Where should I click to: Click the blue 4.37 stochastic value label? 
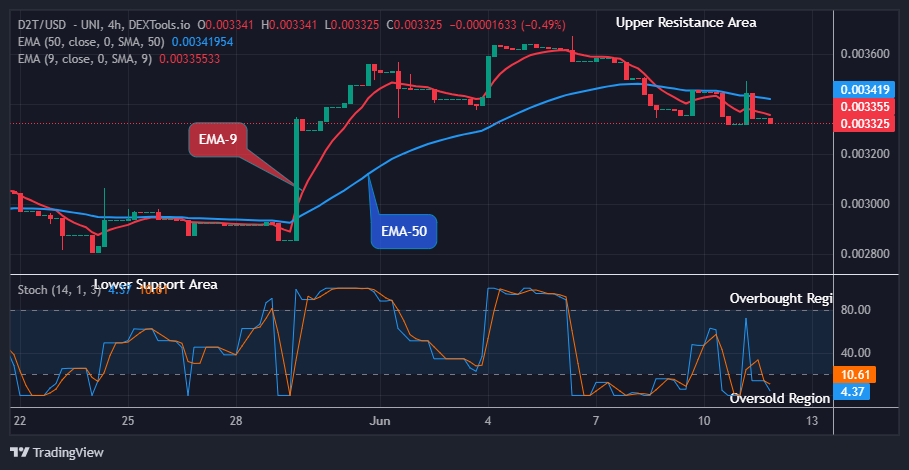pyautogui.click(x=851, y=392)
